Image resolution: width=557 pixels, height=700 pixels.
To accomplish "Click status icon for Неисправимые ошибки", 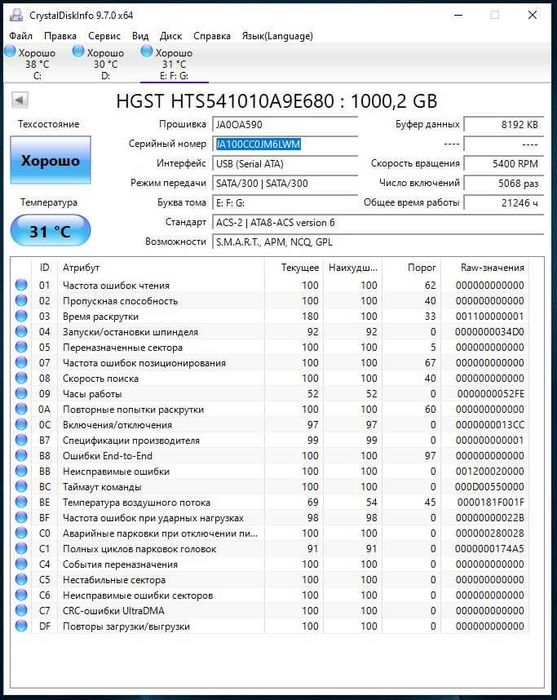I will (21, 471).
